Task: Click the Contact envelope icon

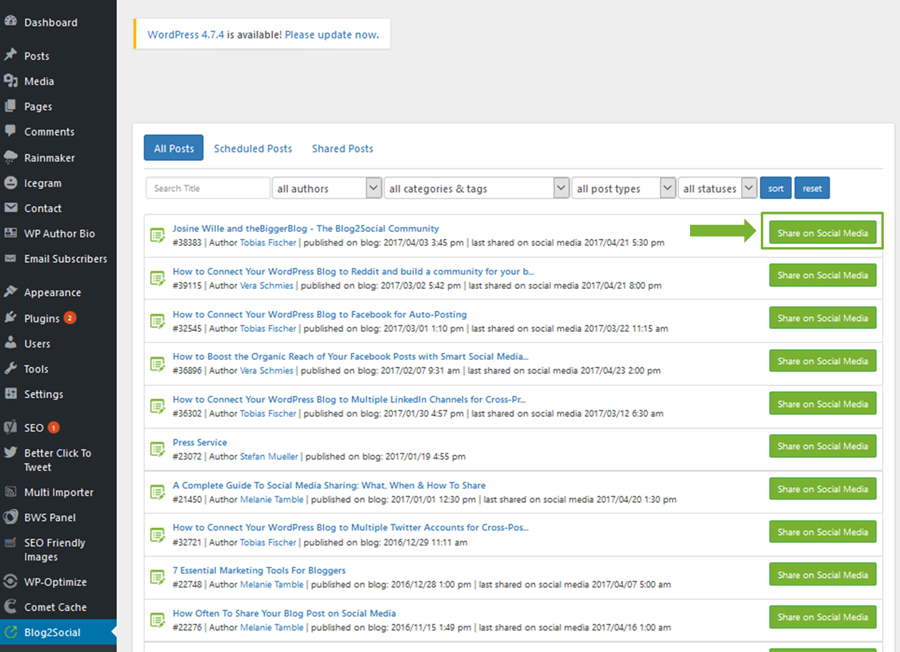Action: [x=10, y=207]
